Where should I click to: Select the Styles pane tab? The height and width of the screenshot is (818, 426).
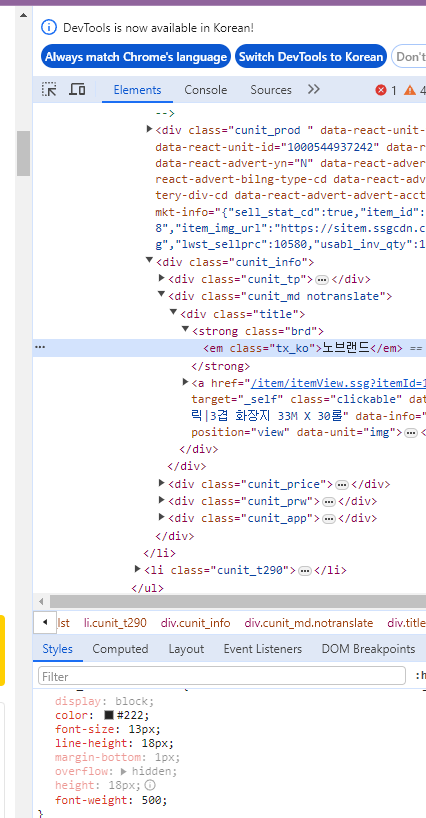click(x=57, y=649)
